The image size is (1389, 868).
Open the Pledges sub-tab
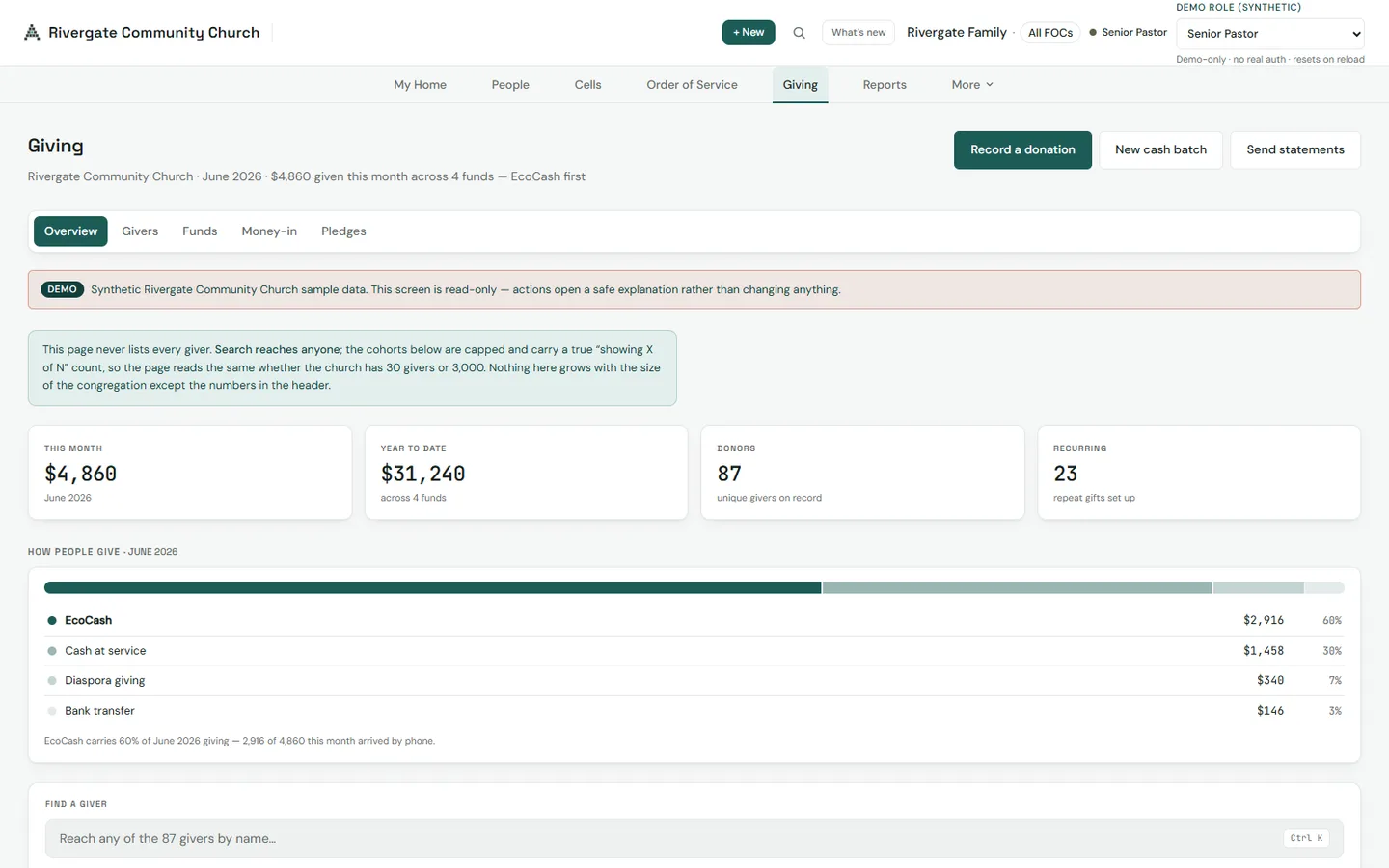tap(343, 231)
